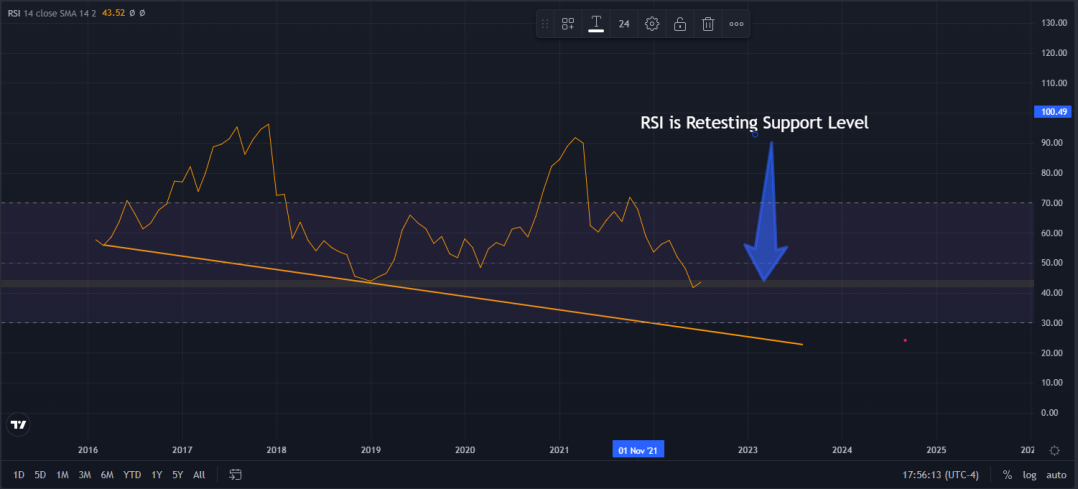Switch range to 5Y
Viewport: 1078px width, 489px height.
coord(178,475)
